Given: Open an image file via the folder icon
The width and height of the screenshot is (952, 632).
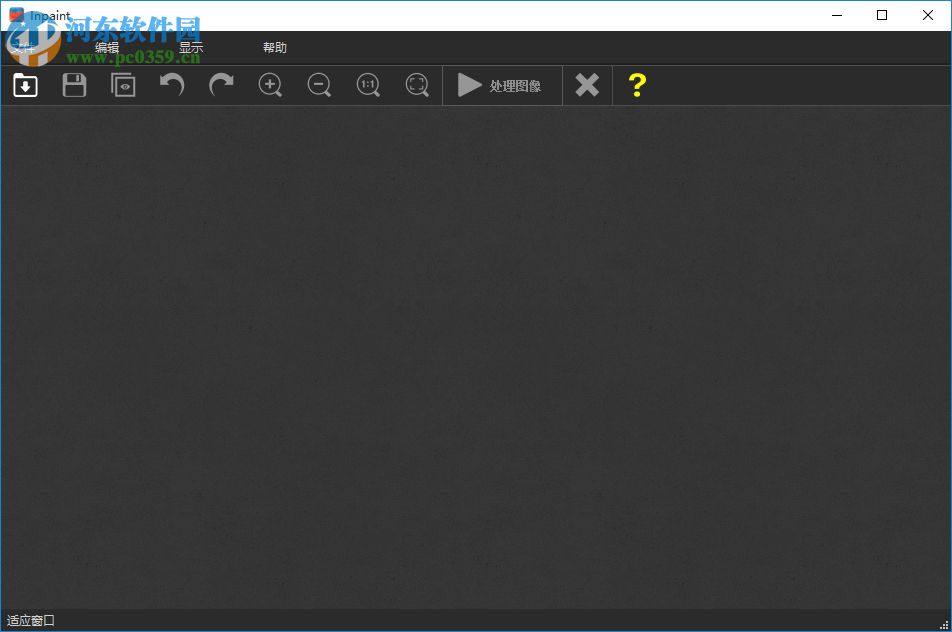Looking at the screenshot, I should pos(25,85).
